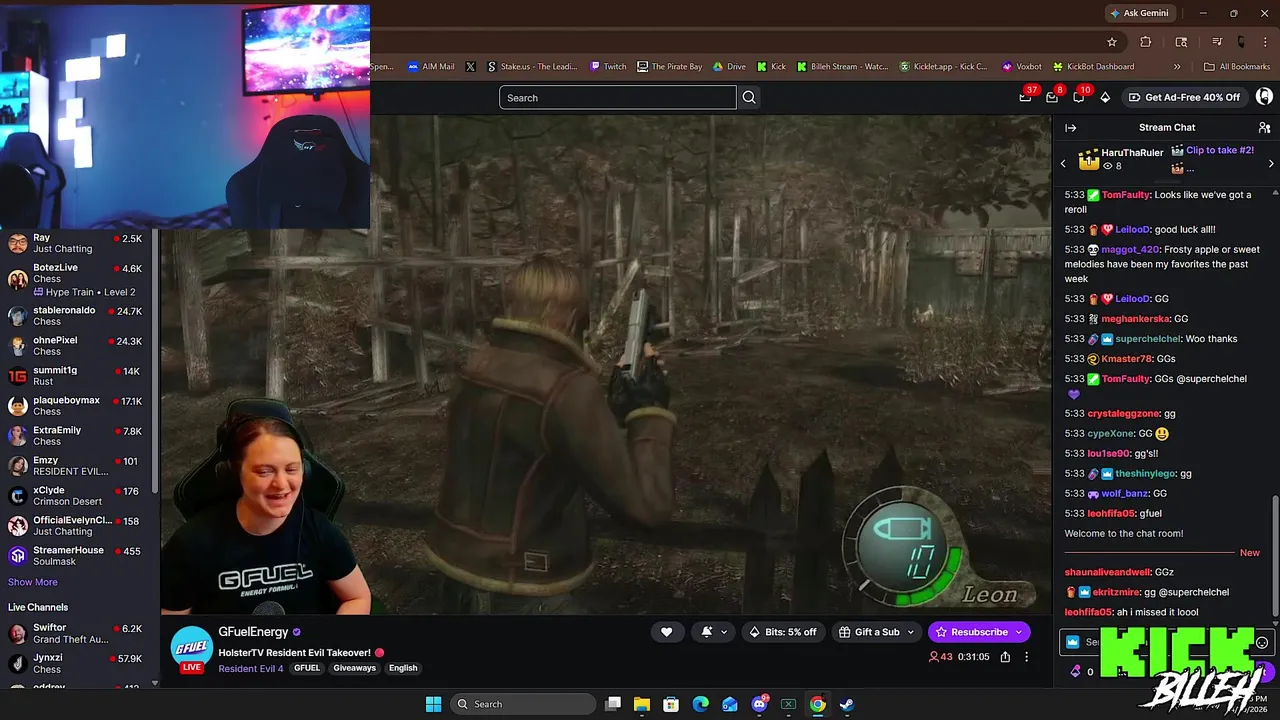Viewport: 1280px width, 720px height.
Task: Click the share stream icon
Action: [1005, 657]
